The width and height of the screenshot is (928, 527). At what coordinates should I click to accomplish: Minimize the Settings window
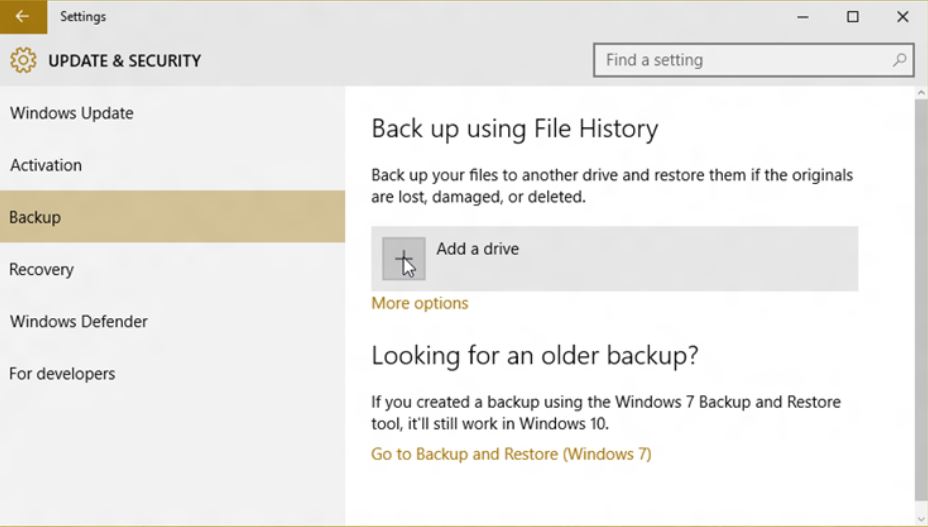(x=803, y=17)
